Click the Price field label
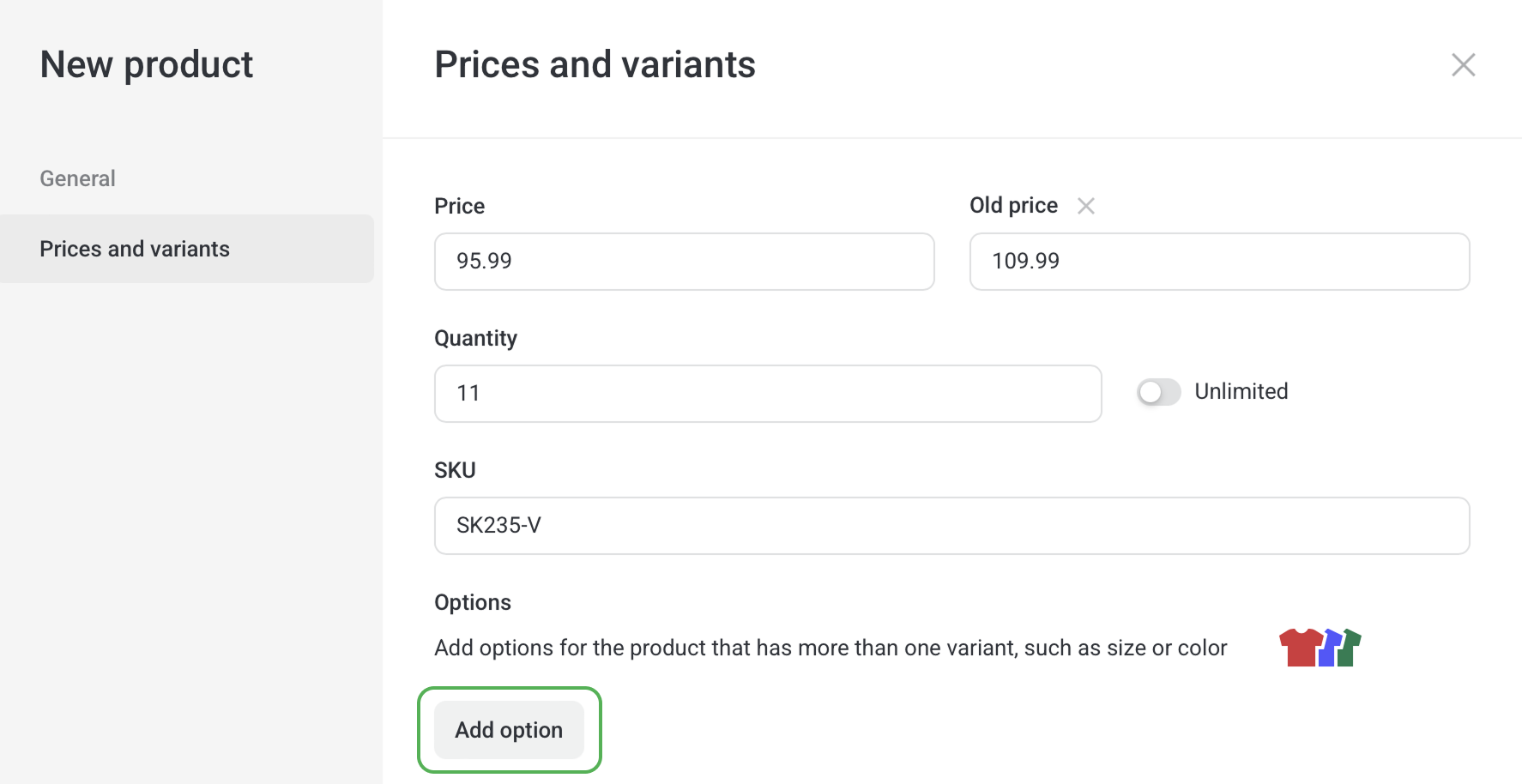Viewport: 1522px width, 784px height. (x=459, y=206)
